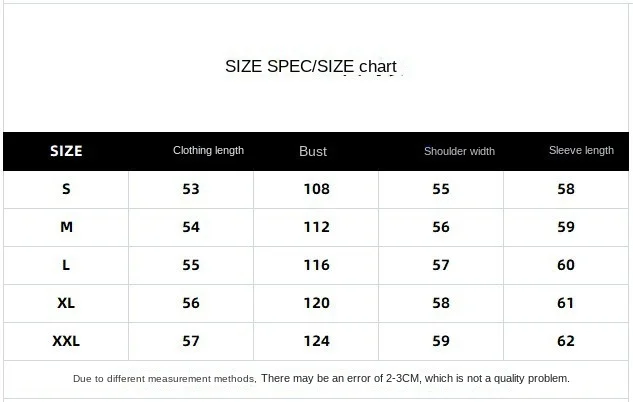Select the XXL size row label
633x402 pixels.
66,341
